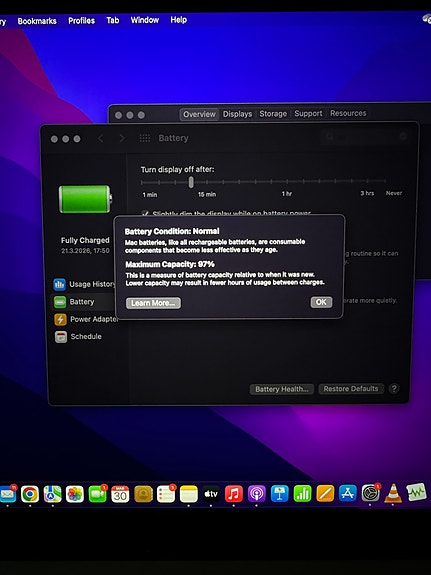Click the Turn display off after slider thumb
431x575 pixels.
(191, 182)
